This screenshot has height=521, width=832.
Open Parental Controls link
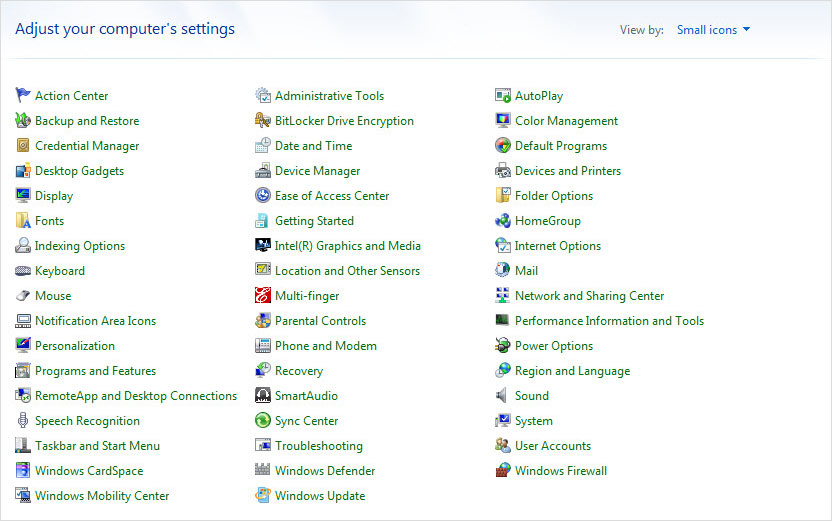320,320
